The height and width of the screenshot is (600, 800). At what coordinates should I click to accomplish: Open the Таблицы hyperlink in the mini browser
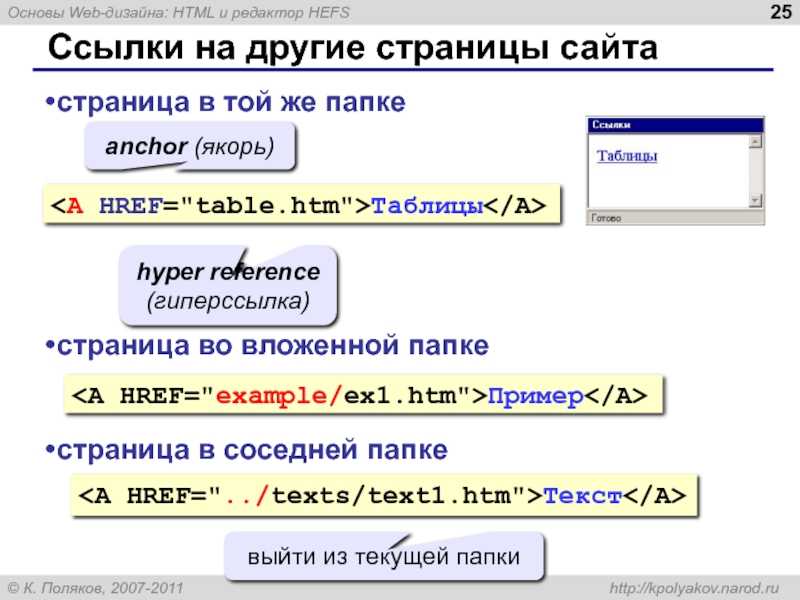click(x=627, y=156)
